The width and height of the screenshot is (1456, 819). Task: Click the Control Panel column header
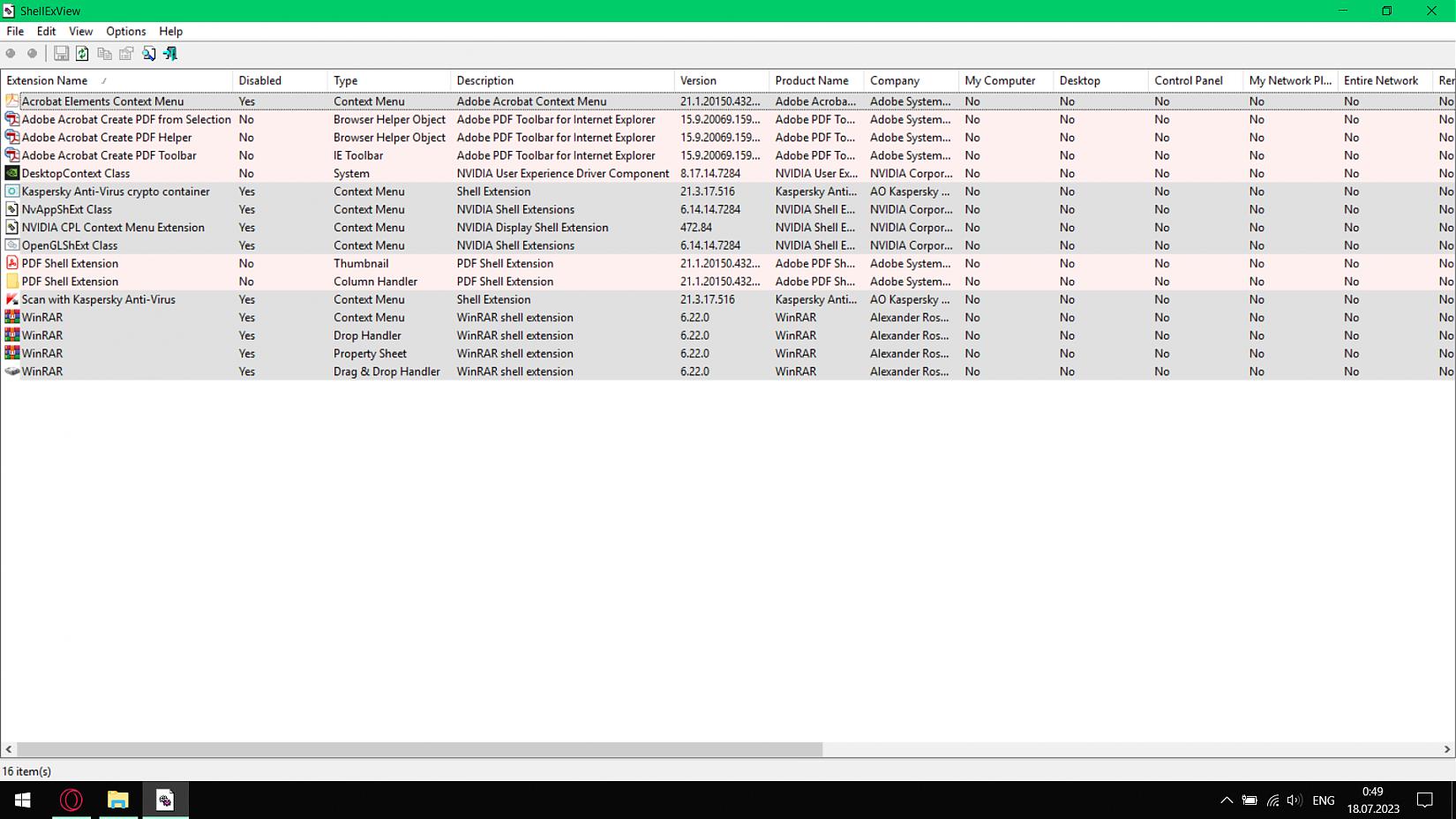pos(1196,80)
